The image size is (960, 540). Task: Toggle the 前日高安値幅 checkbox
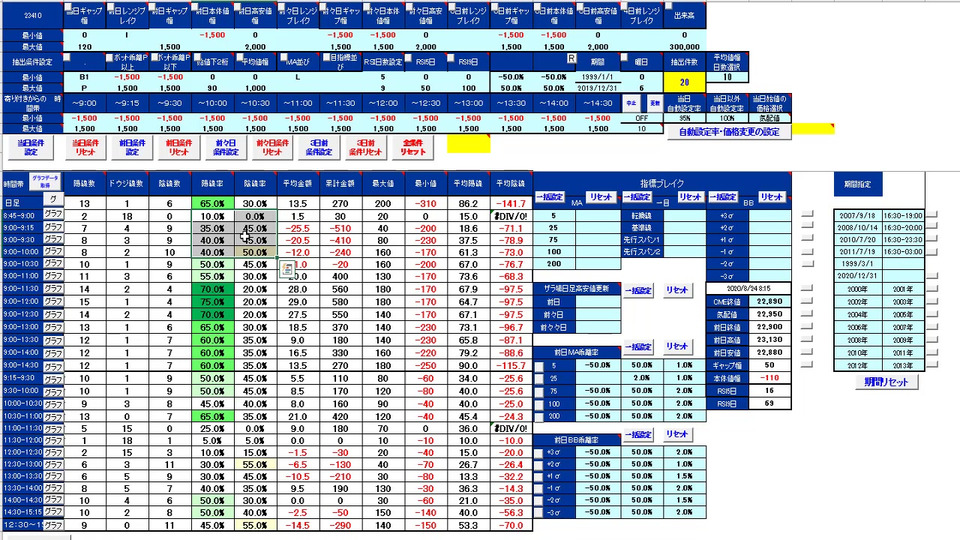coord(239,7)
